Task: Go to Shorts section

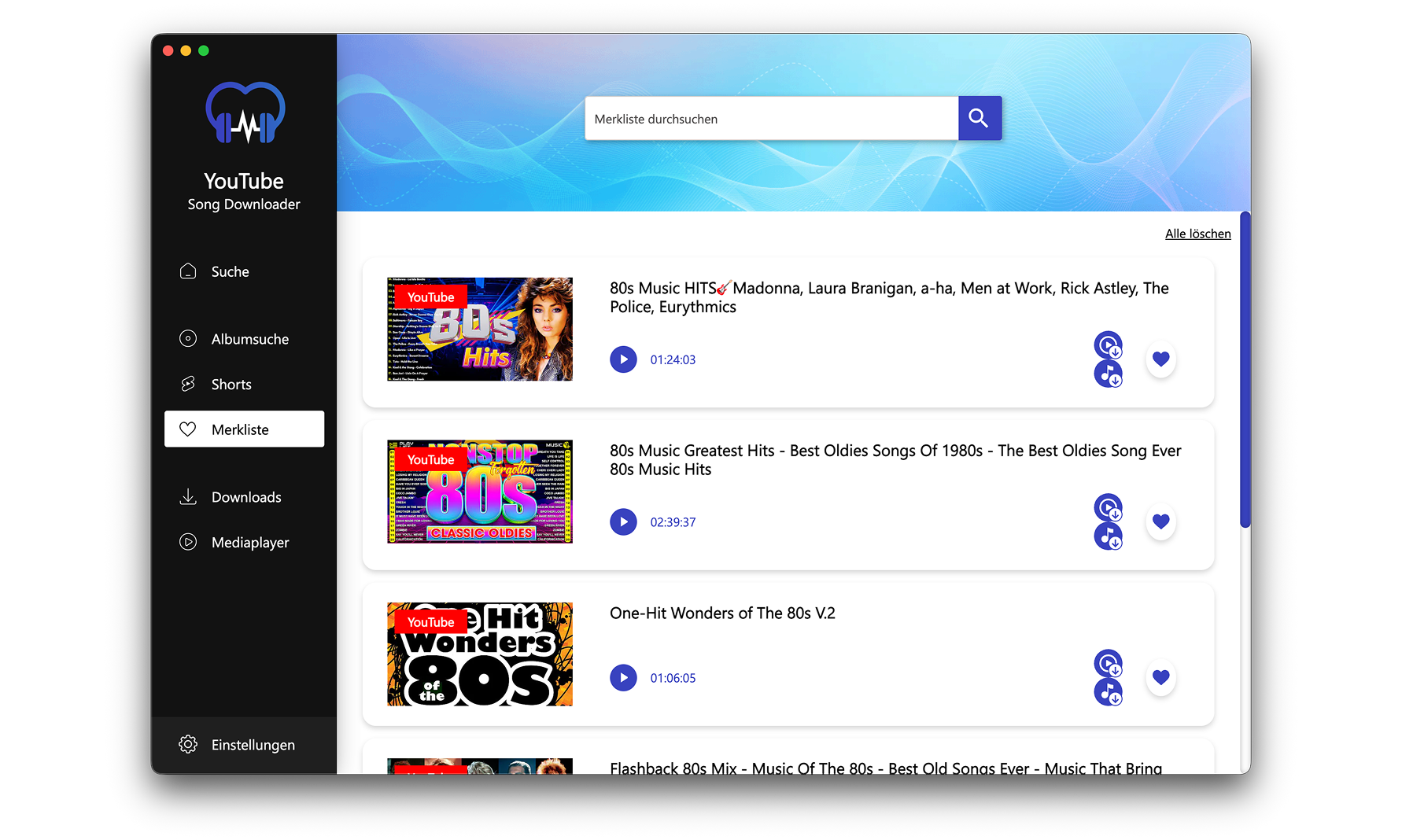Action: [244, 384]
